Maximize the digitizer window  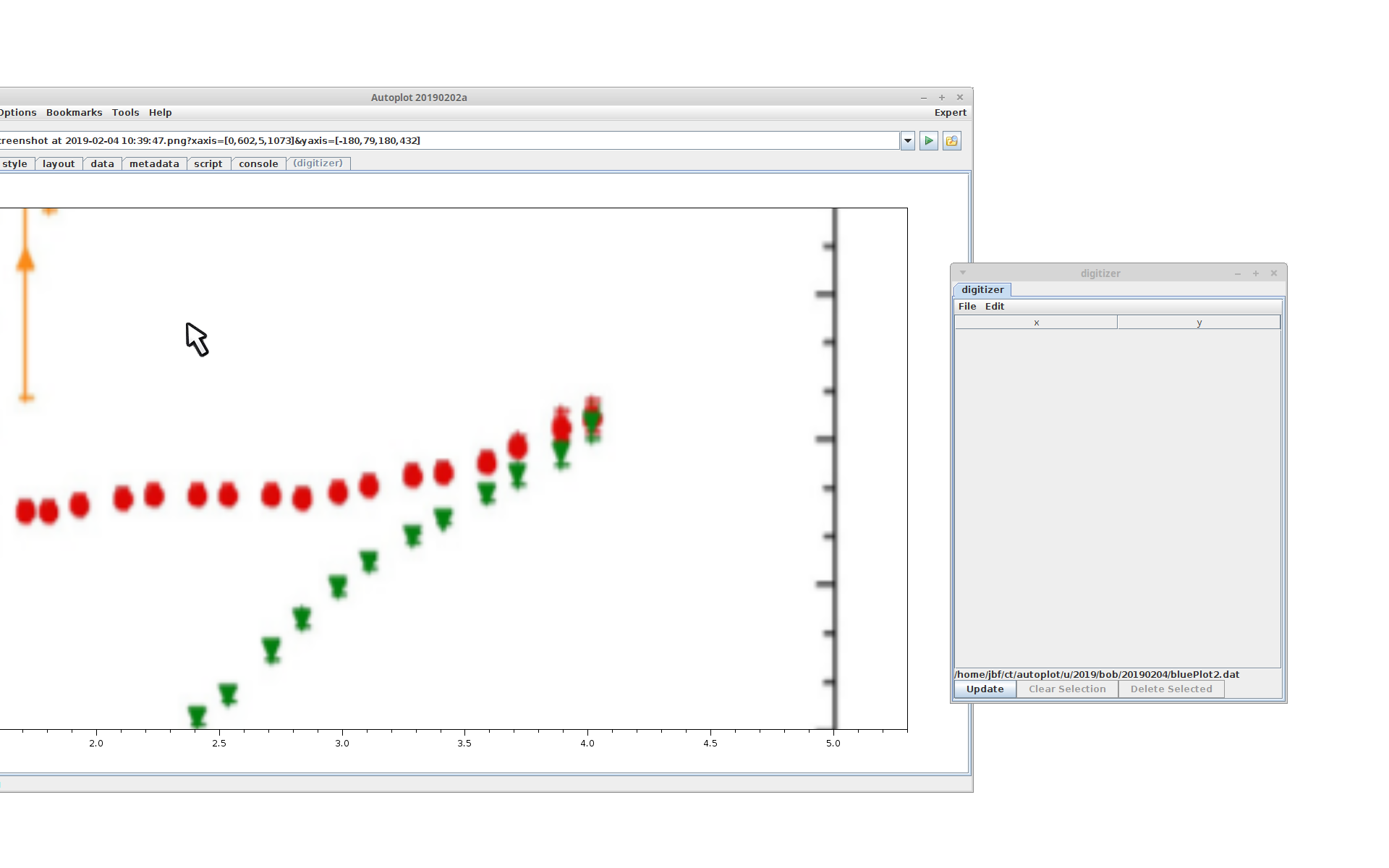pos(1256,273)
